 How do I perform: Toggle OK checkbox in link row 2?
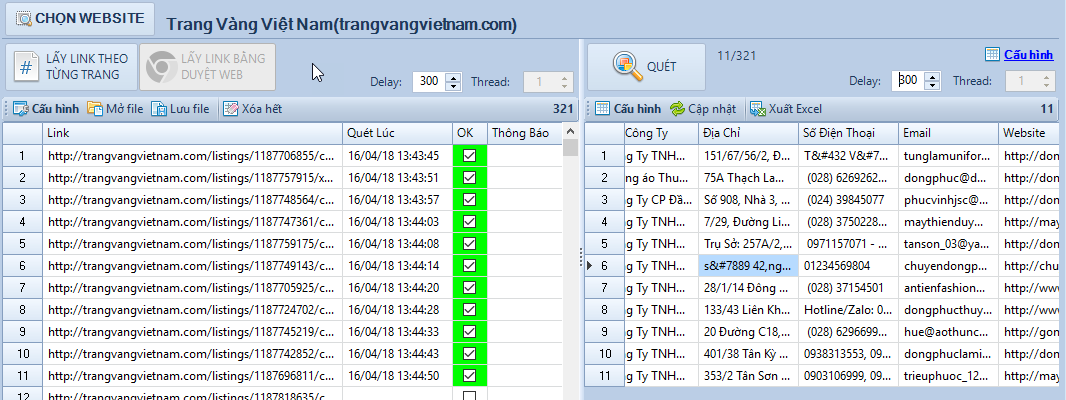tap(469, 178)
